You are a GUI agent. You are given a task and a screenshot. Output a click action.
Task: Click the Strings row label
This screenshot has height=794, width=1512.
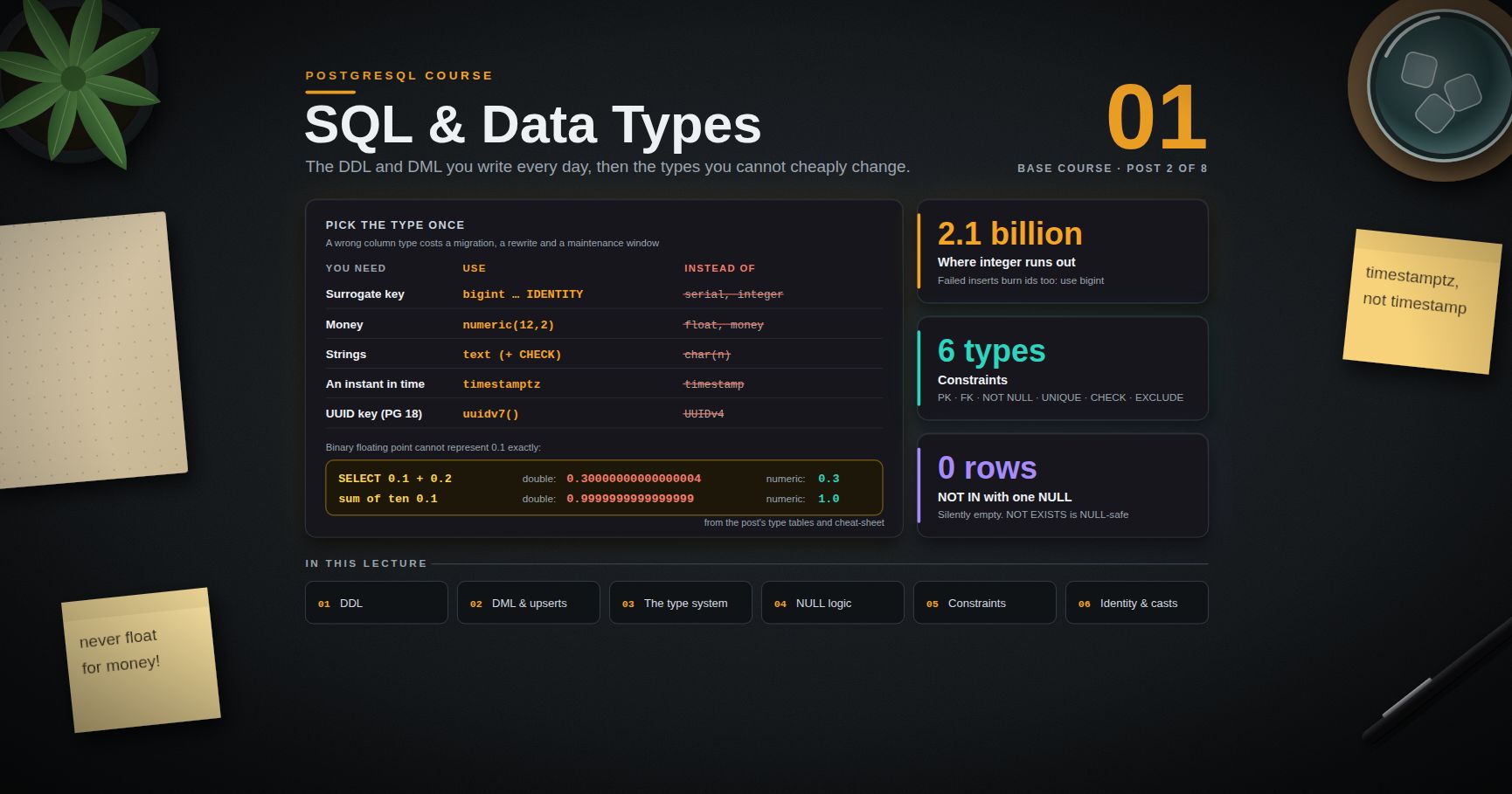coord(346,355)
